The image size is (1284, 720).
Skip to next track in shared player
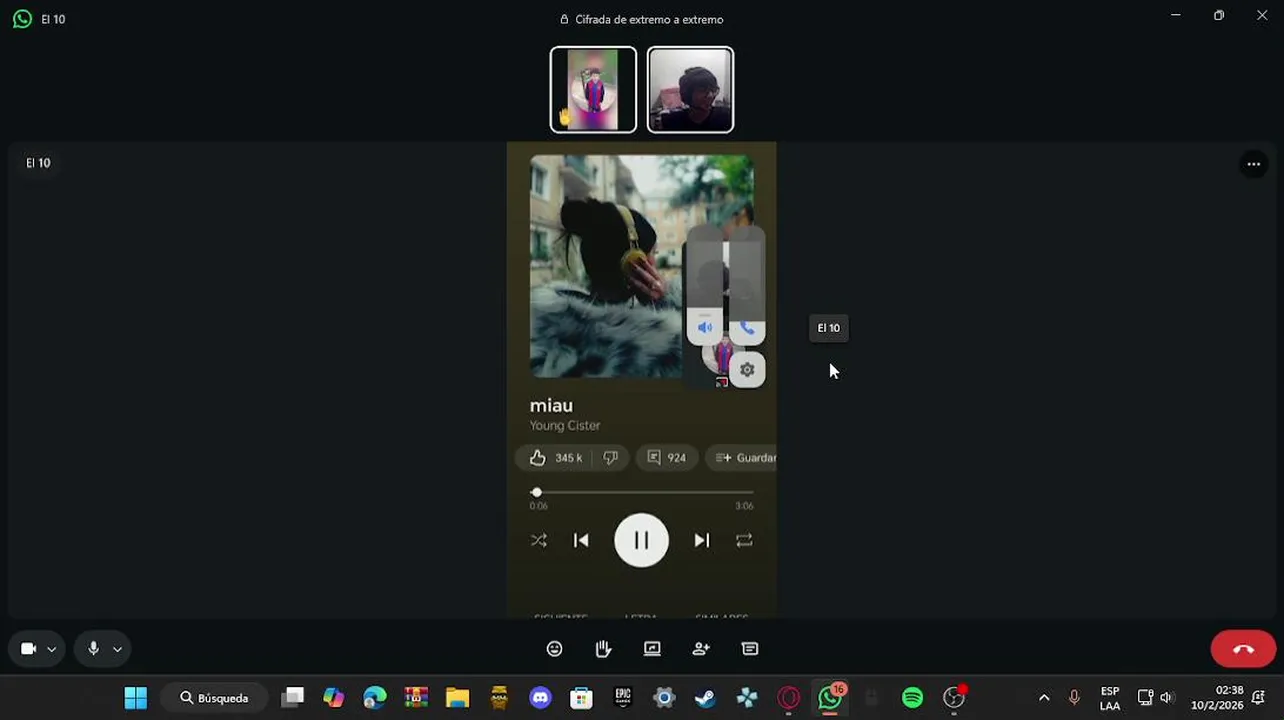pyautogui.click(x=702, y=540)
